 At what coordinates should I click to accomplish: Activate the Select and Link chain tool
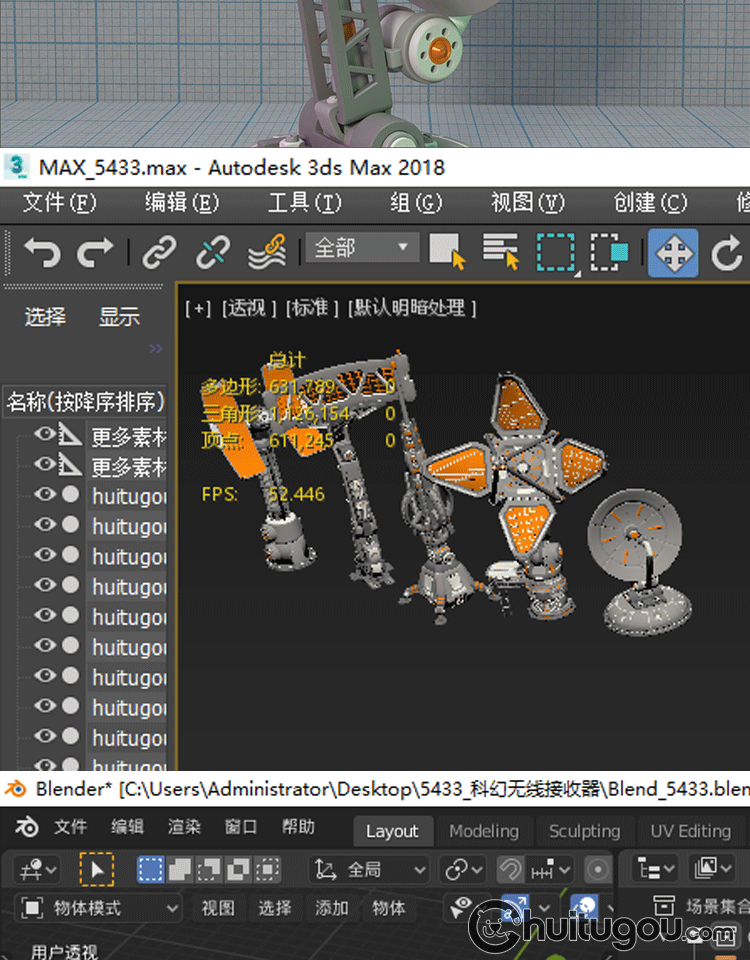160,252
